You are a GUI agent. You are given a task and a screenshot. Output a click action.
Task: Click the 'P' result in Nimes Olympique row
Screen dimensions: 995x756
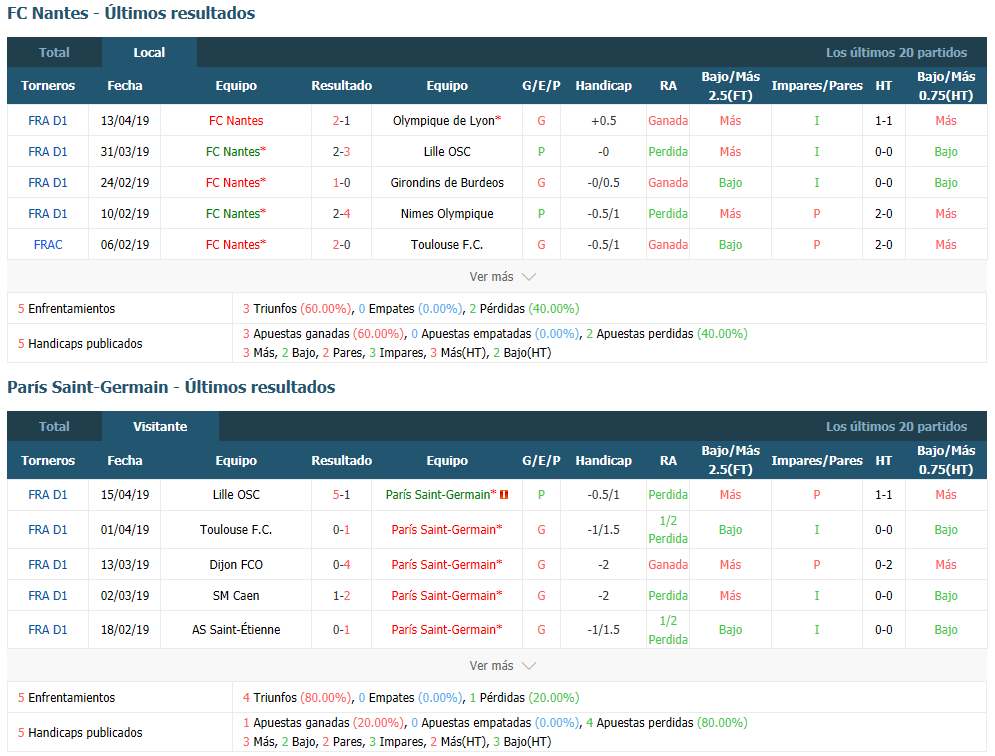click(x=541, y=214)
